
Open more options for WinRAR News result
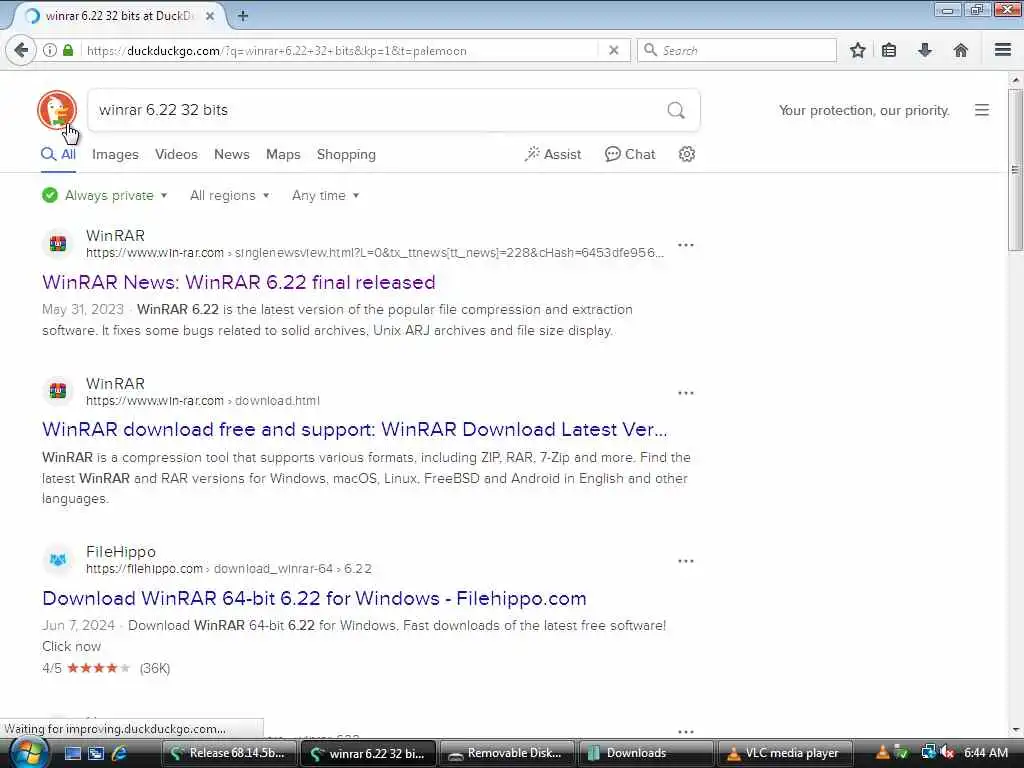pyautogui.click(x=686, y=245)
